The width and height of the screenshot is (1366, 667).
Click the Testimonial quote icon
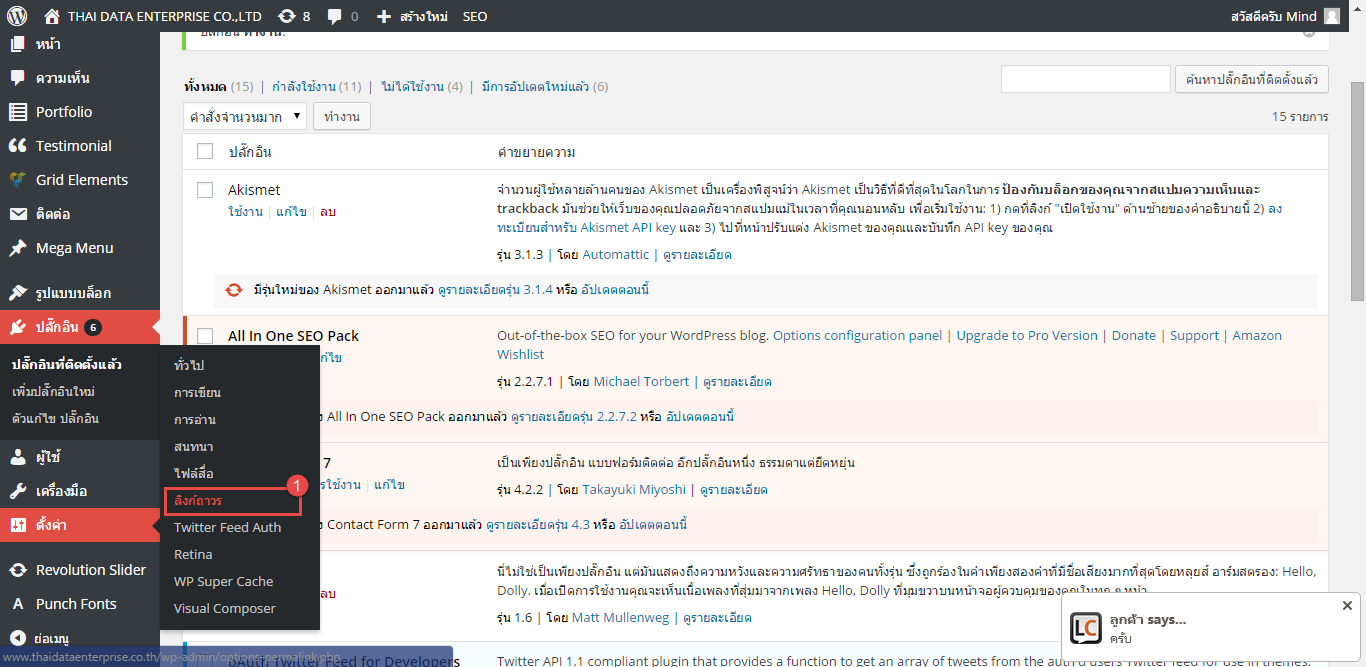17,146
